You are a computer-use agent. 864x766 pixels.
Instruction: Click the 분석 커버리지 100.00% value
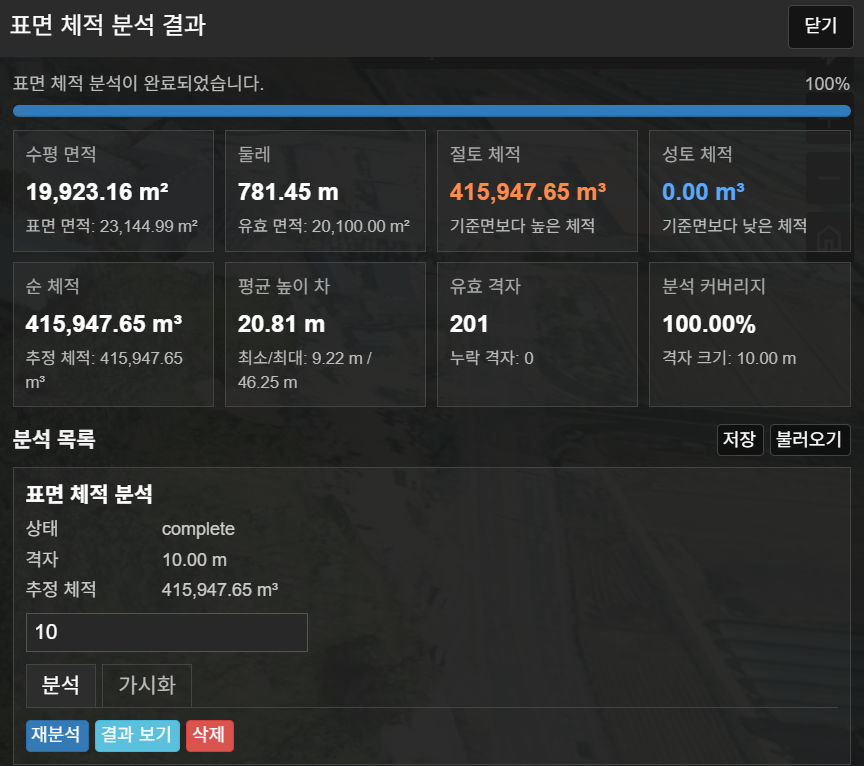click(x=709, y=323)
